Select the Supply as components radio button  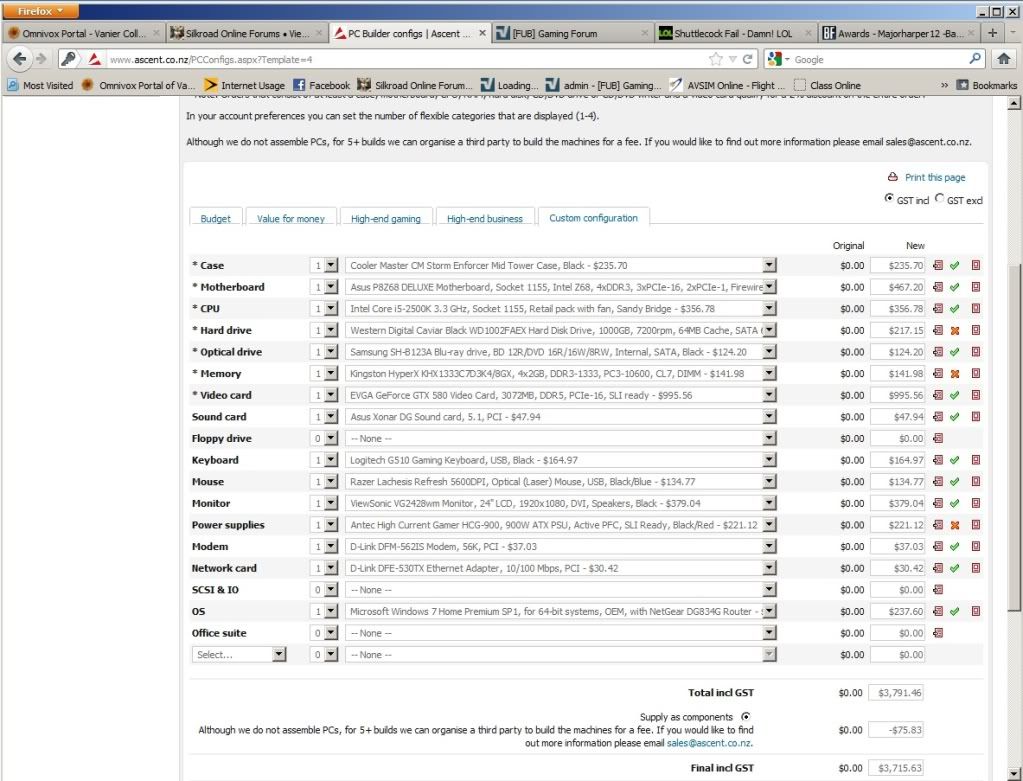(x=746, y=716)
